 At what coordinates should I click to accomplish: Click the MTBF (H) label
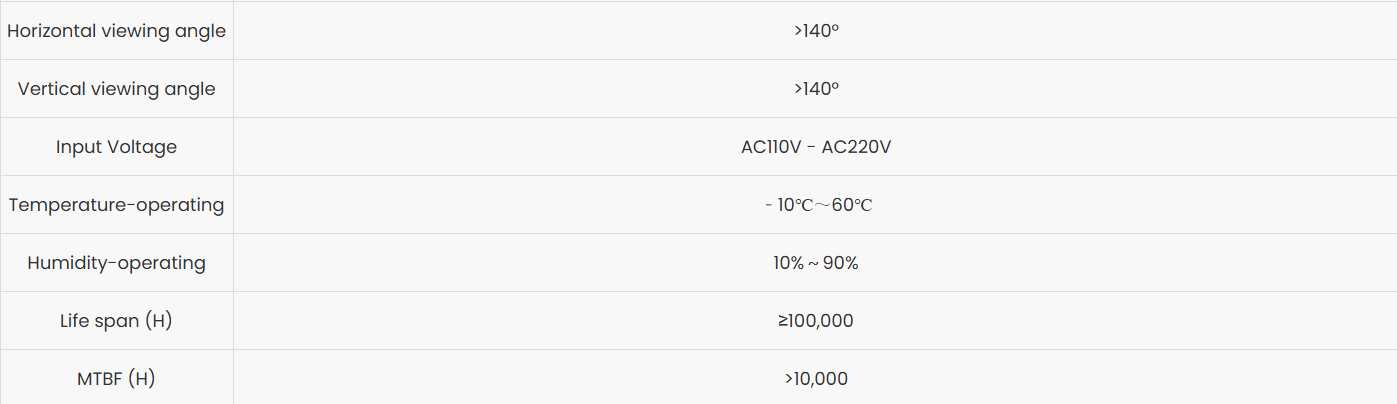(116, 379)
